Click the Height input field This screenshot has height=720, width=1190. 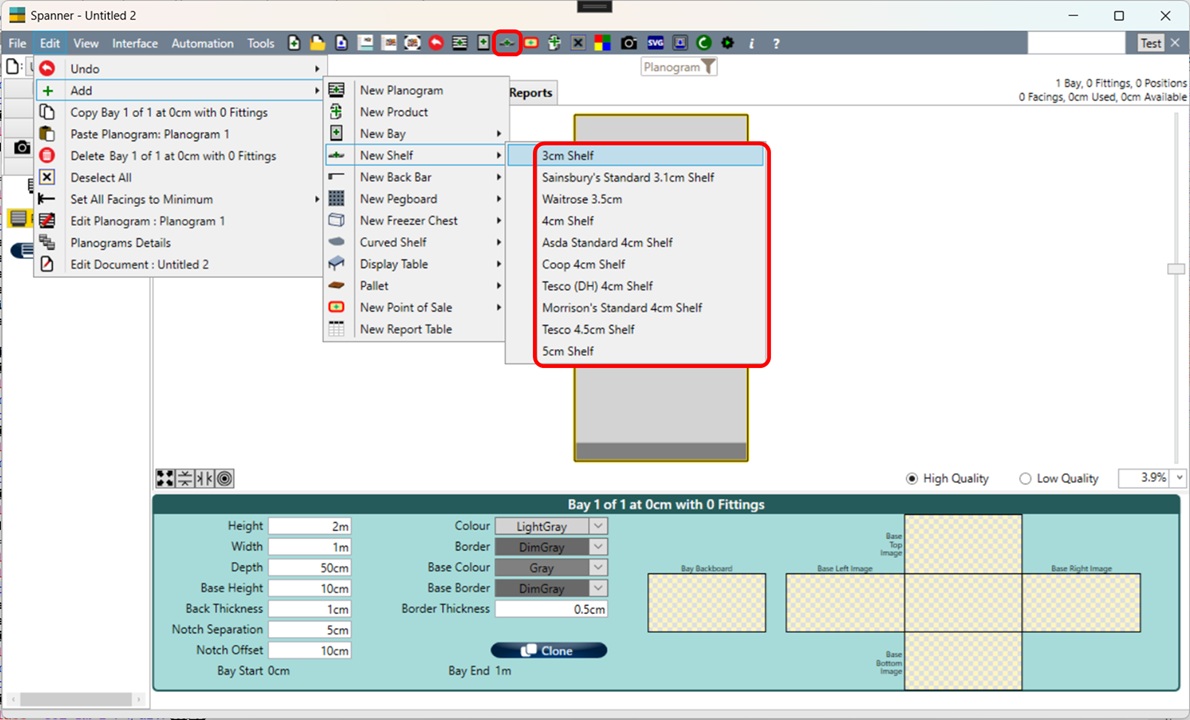pos(309,526)
